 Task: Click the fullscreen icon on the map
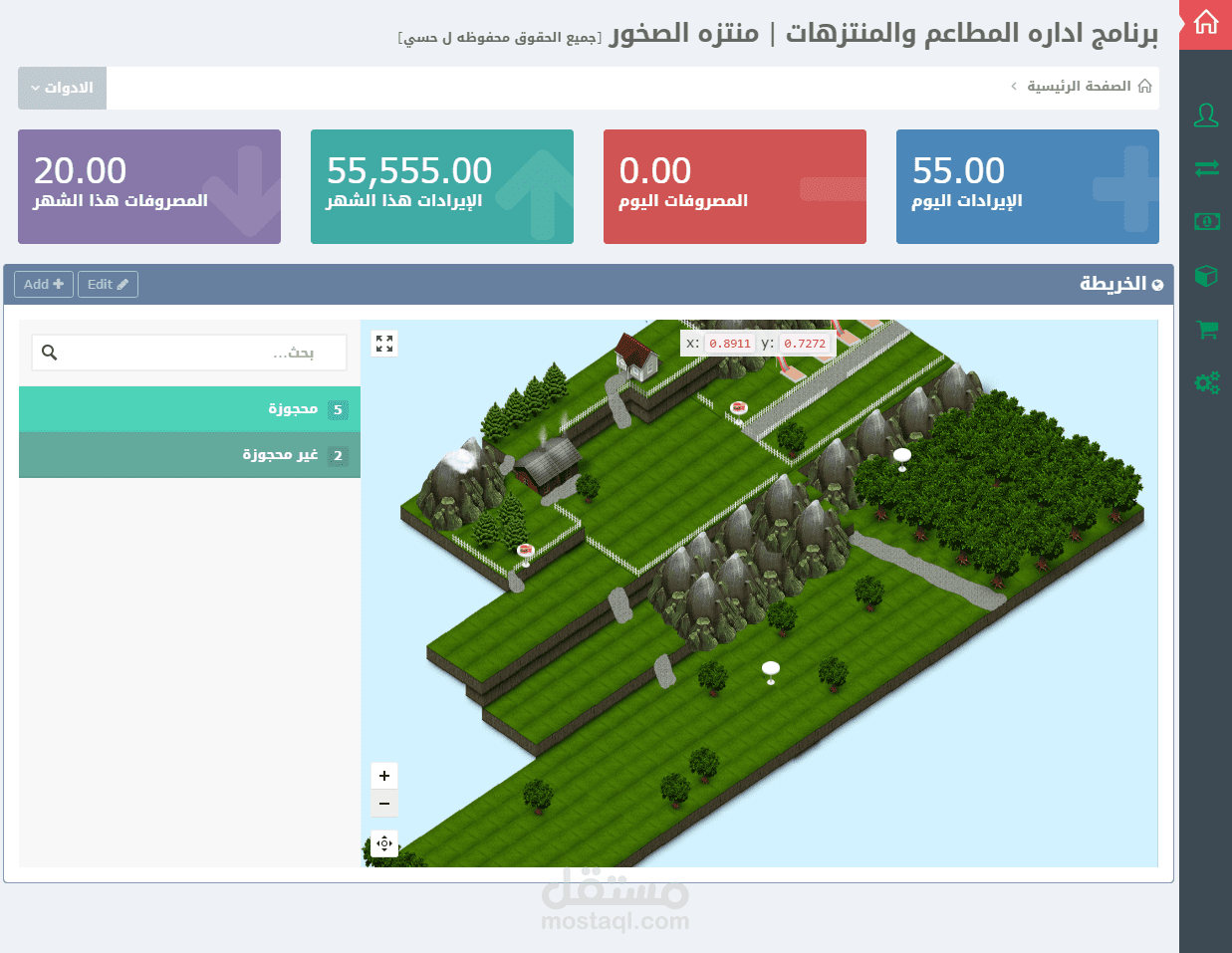click(x=384, y=343)
